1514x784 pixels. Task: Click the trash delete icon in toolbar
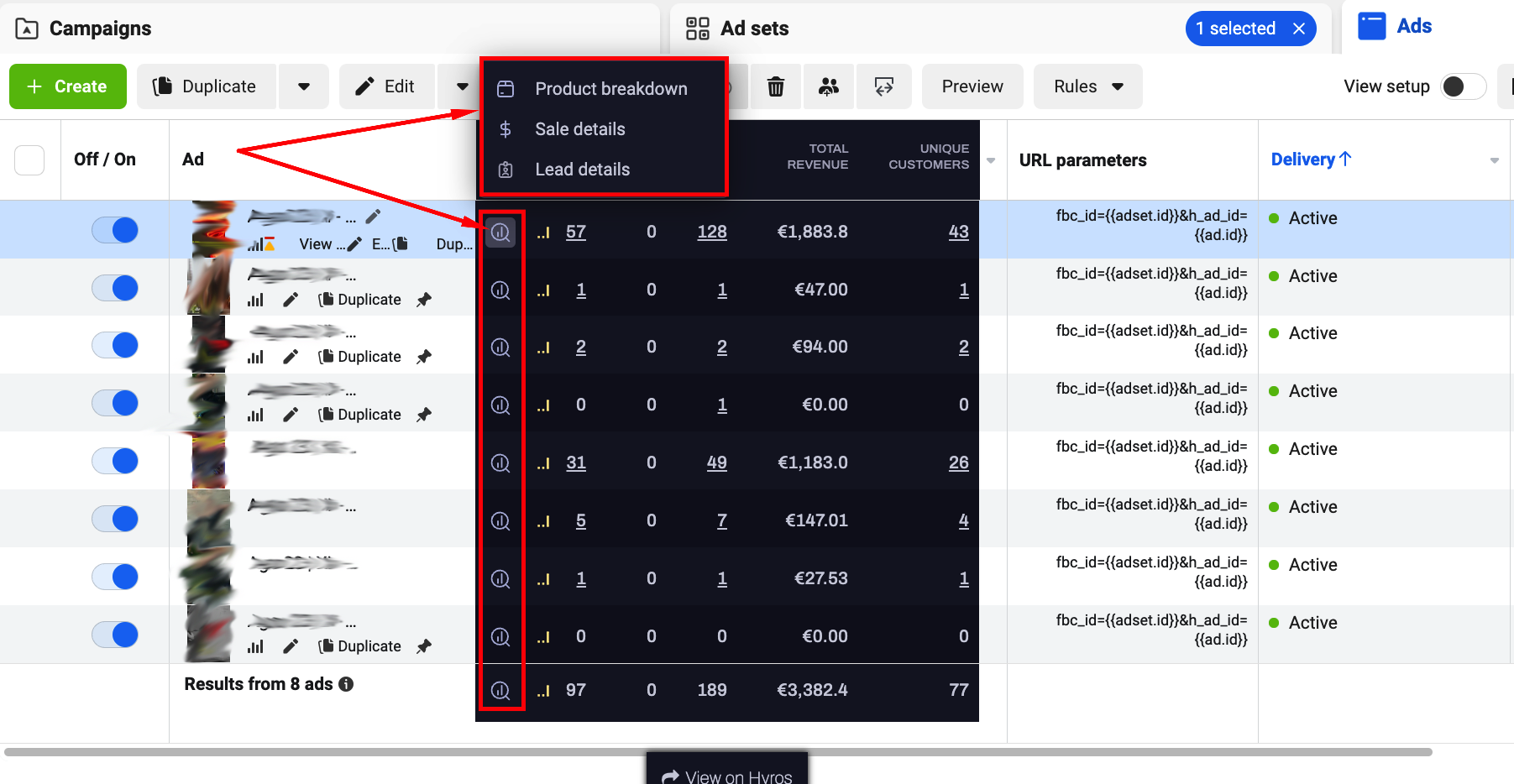[776, 86]
